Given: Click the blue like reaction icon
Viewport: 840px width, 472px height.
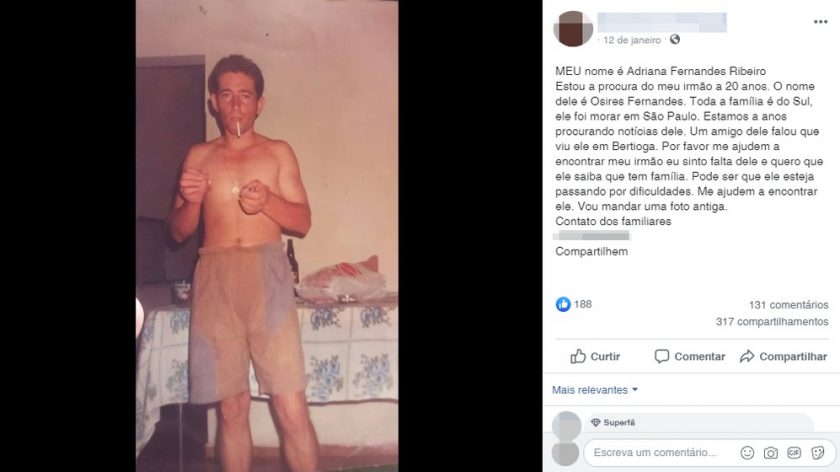Looking at the screenshot, I should (562, 304).
